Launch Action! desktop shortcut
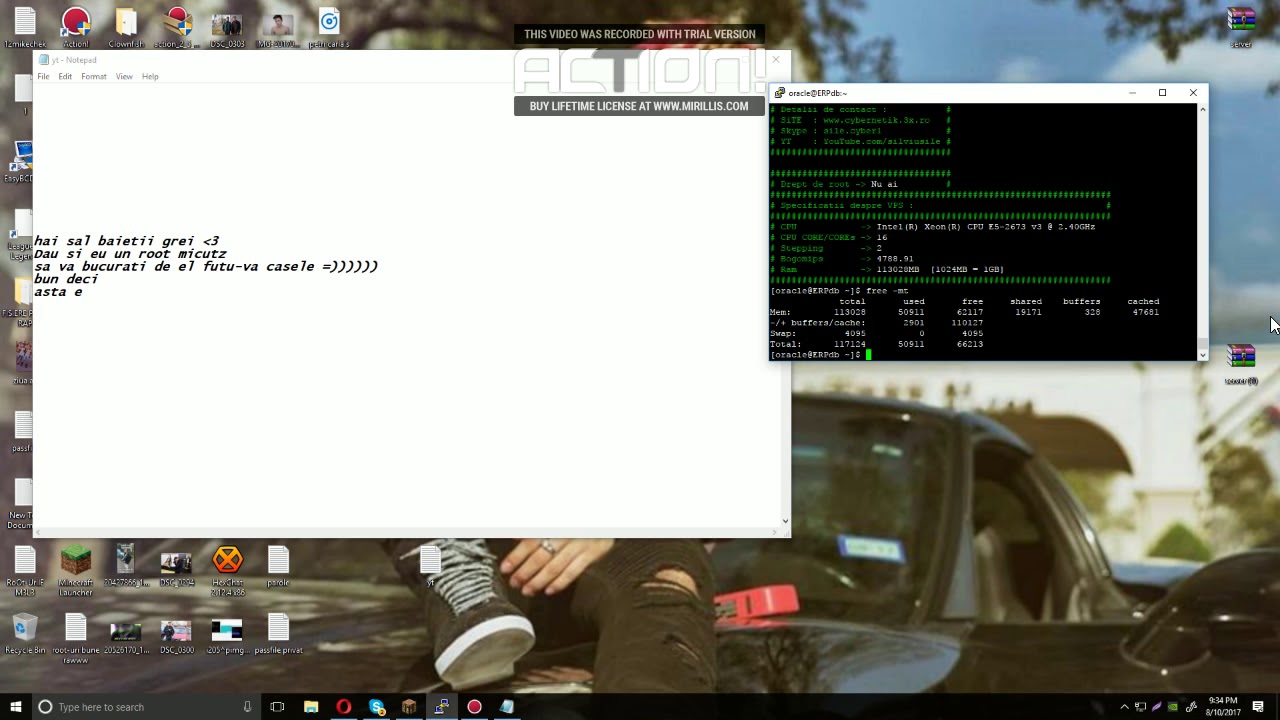The width and height of the screenshot is (1280, 720). pos(76,28)
